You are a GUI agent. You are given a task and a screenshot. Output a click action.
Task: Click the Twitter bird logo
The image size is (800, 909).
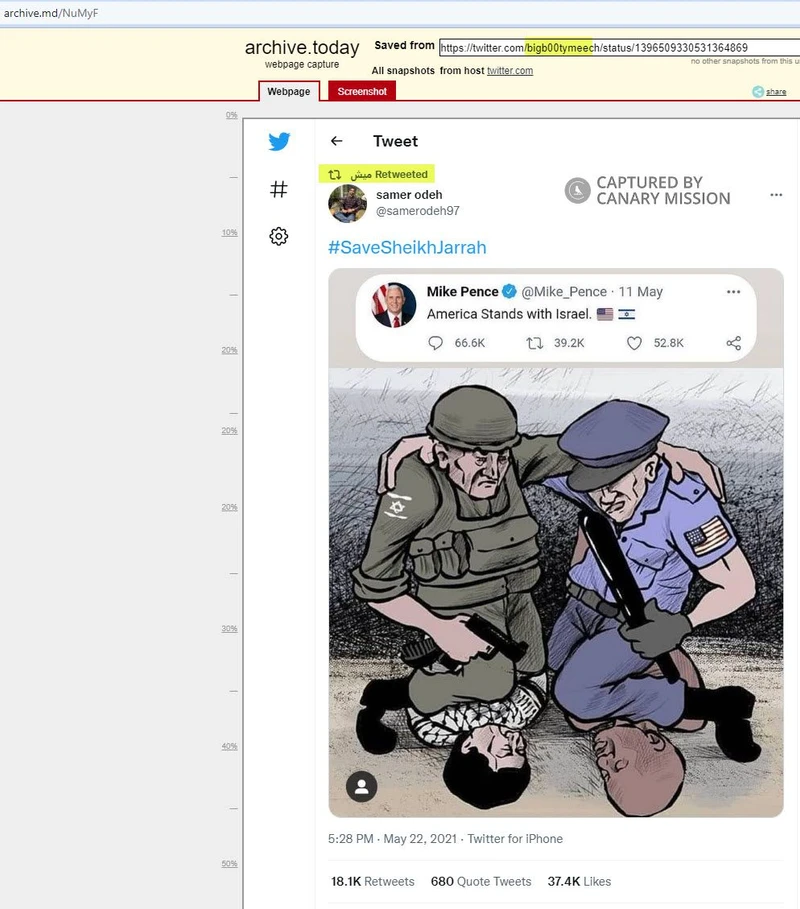pyautogui.click(x=279, y=141)
